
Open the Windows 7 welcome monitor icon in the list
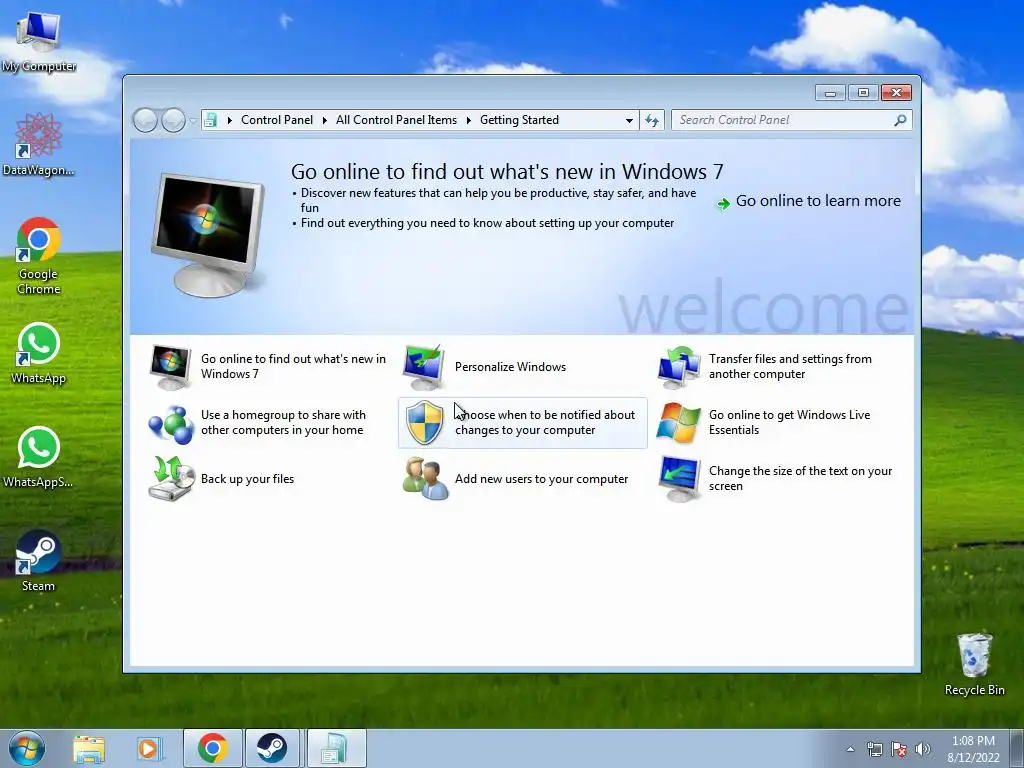[x=170, y=366]
